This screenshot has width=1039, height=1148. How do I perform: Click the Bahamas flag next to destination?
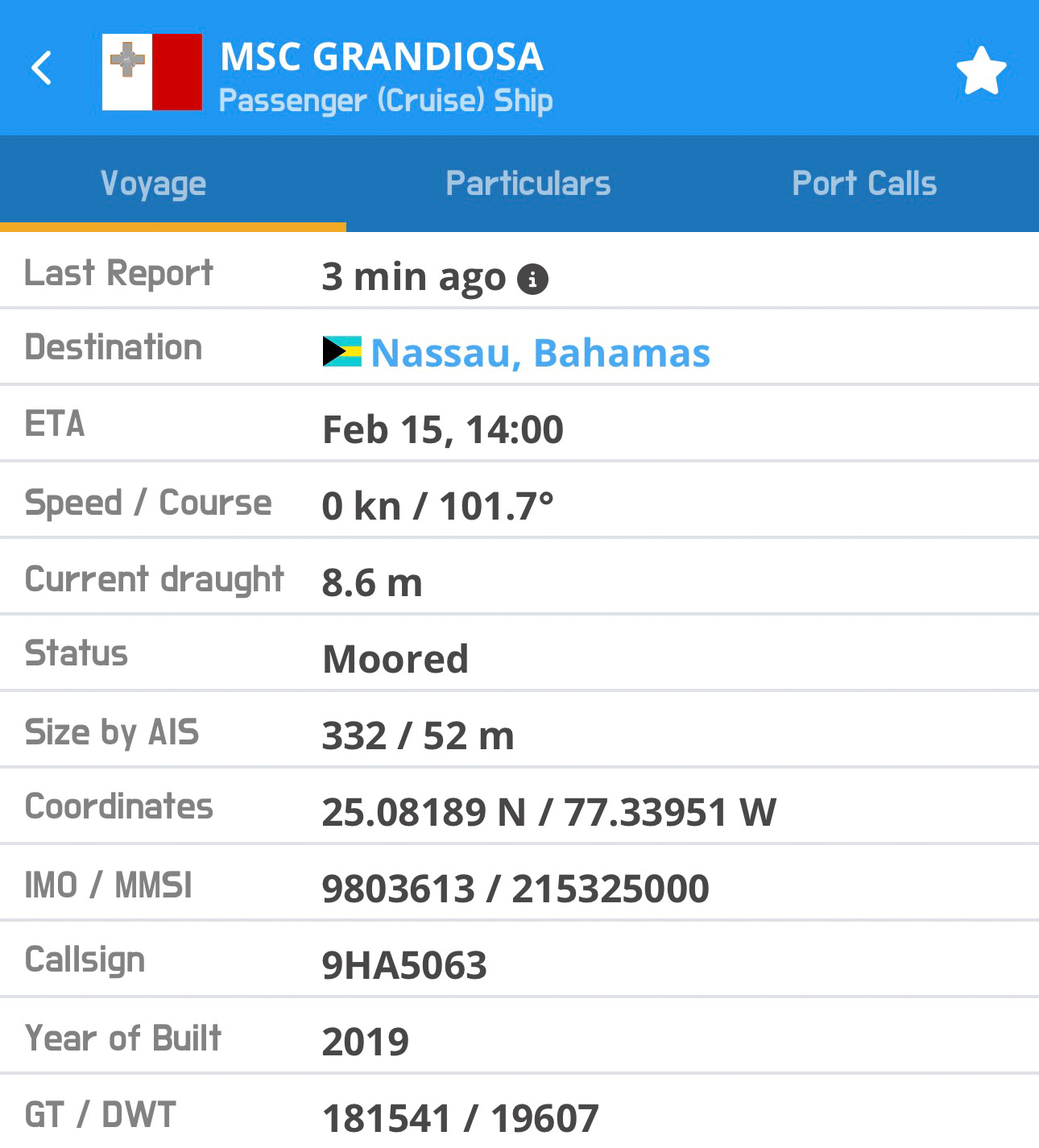coord(342,352)
